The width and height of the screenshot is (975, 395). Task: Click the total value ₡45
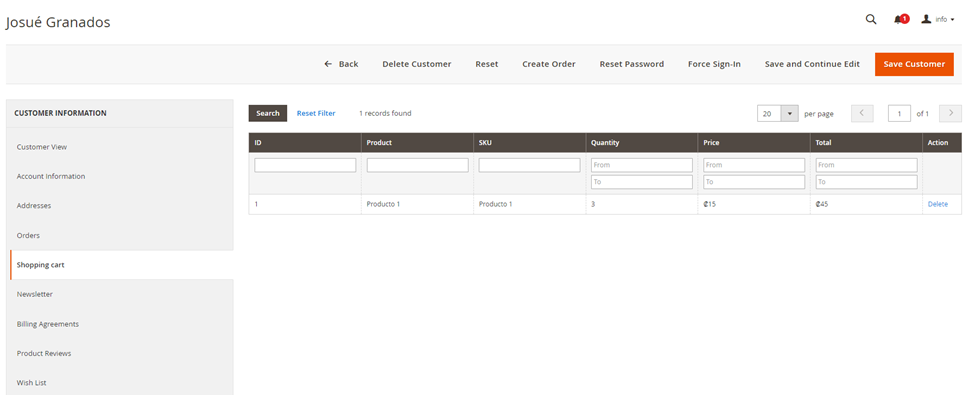822,204
